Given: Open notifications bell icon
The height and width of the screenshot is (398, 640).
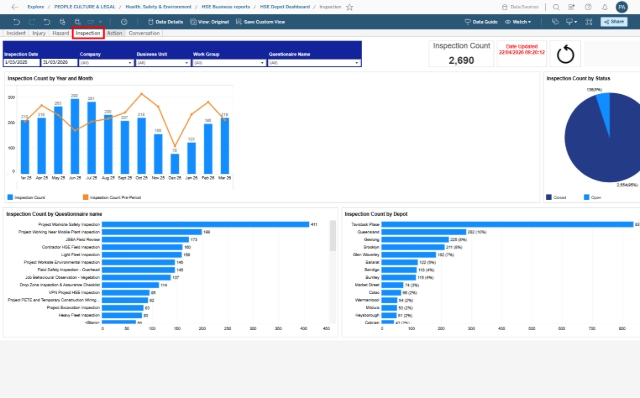Looking at the screenshot, I should pos(604,7).
